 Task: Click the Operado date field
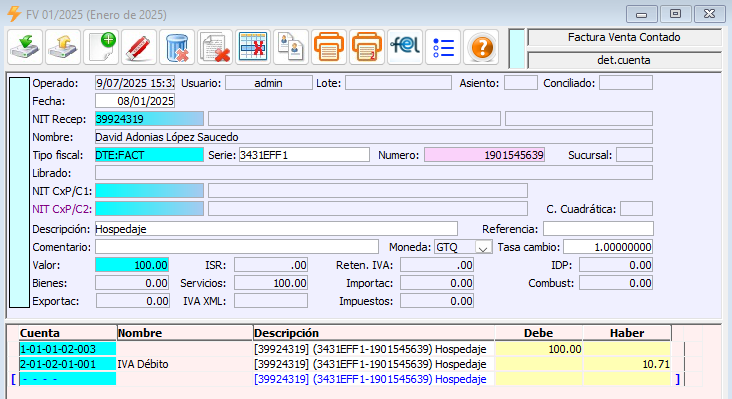135,83
